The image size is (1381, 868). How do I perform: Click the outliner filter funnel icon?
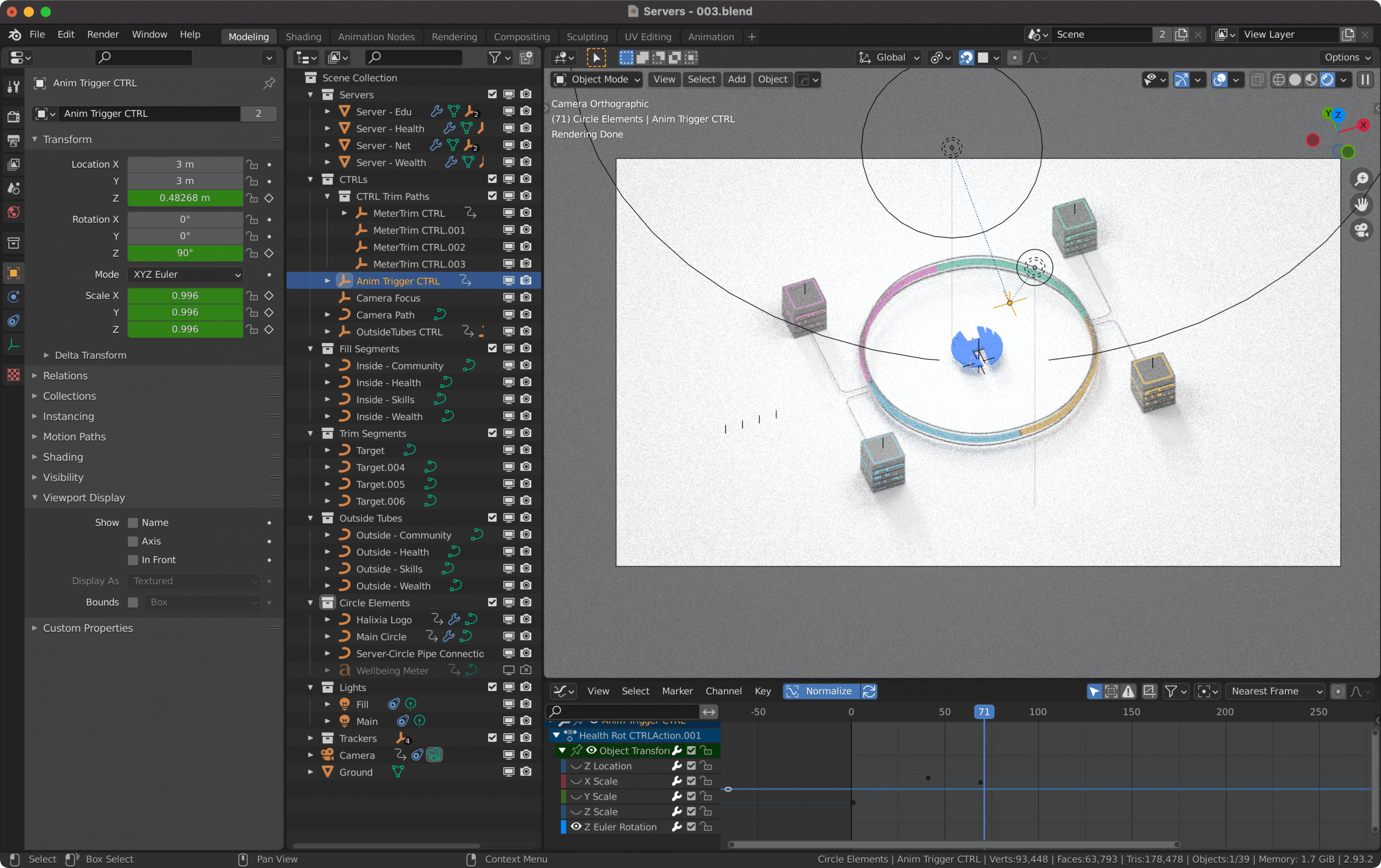point(494,57)
